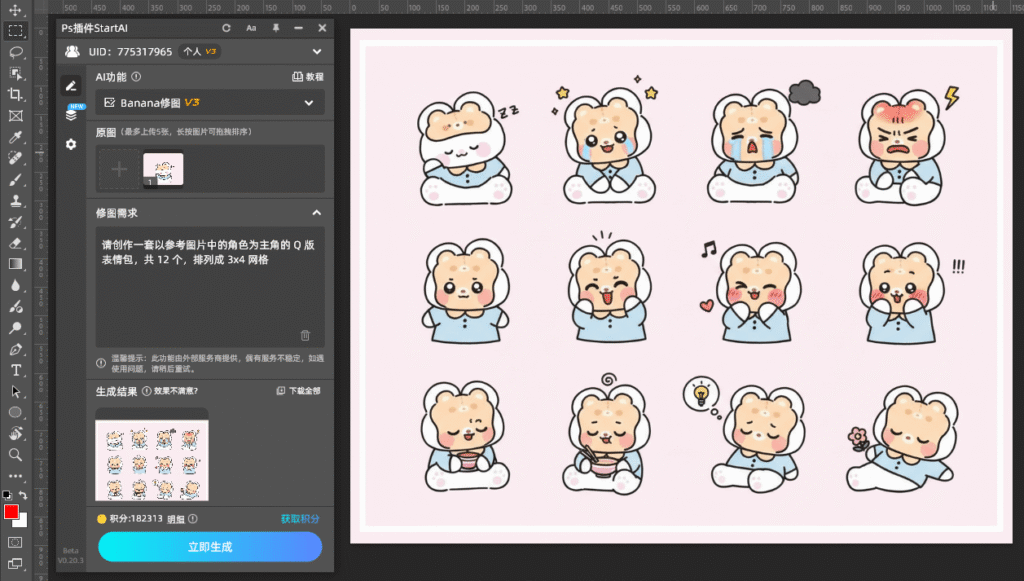Pin the StartAI plugin panel

click(x=276, y=28)
